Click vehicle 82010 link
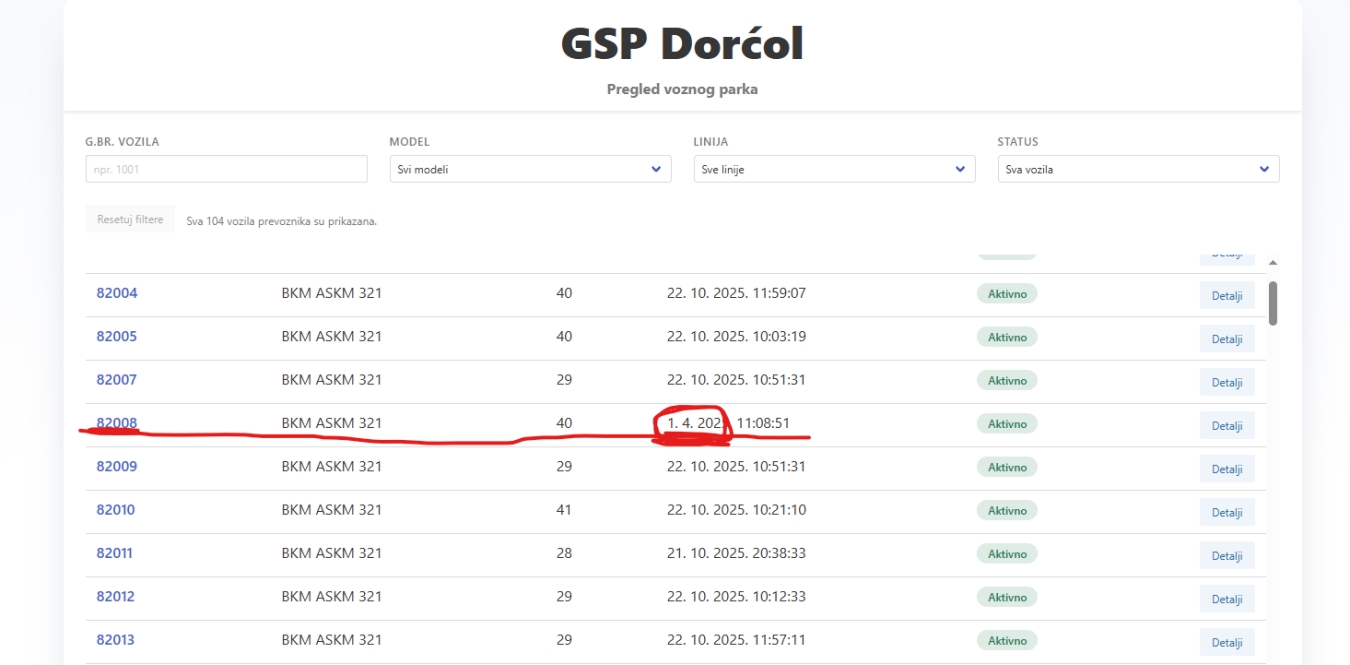The image size is (1350, 665). tap(116, 510)
